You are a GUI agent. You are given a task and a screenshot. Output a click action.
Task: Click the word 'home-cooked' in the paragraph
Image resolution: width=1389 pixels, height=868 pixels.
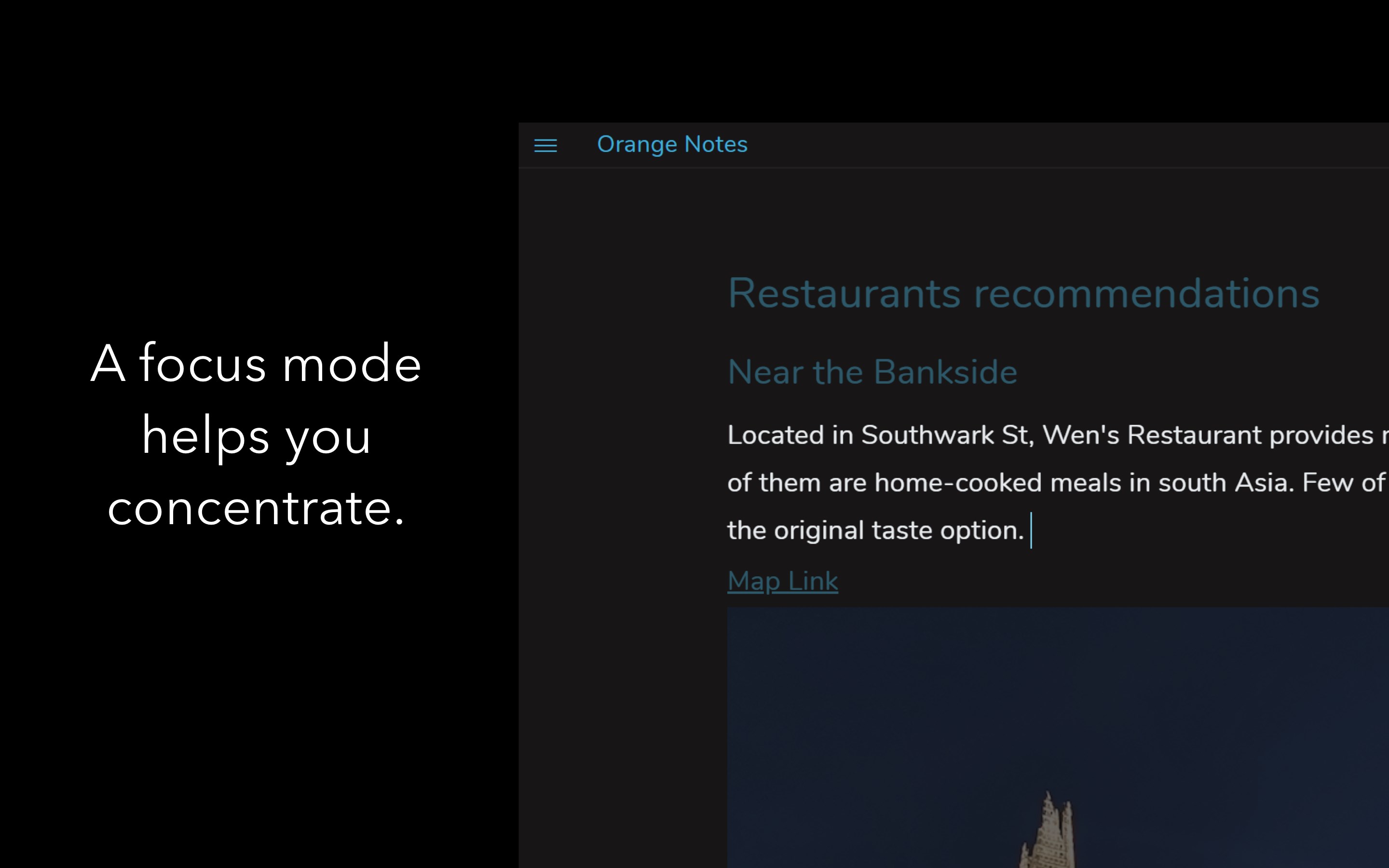click(x=957, y=483)
